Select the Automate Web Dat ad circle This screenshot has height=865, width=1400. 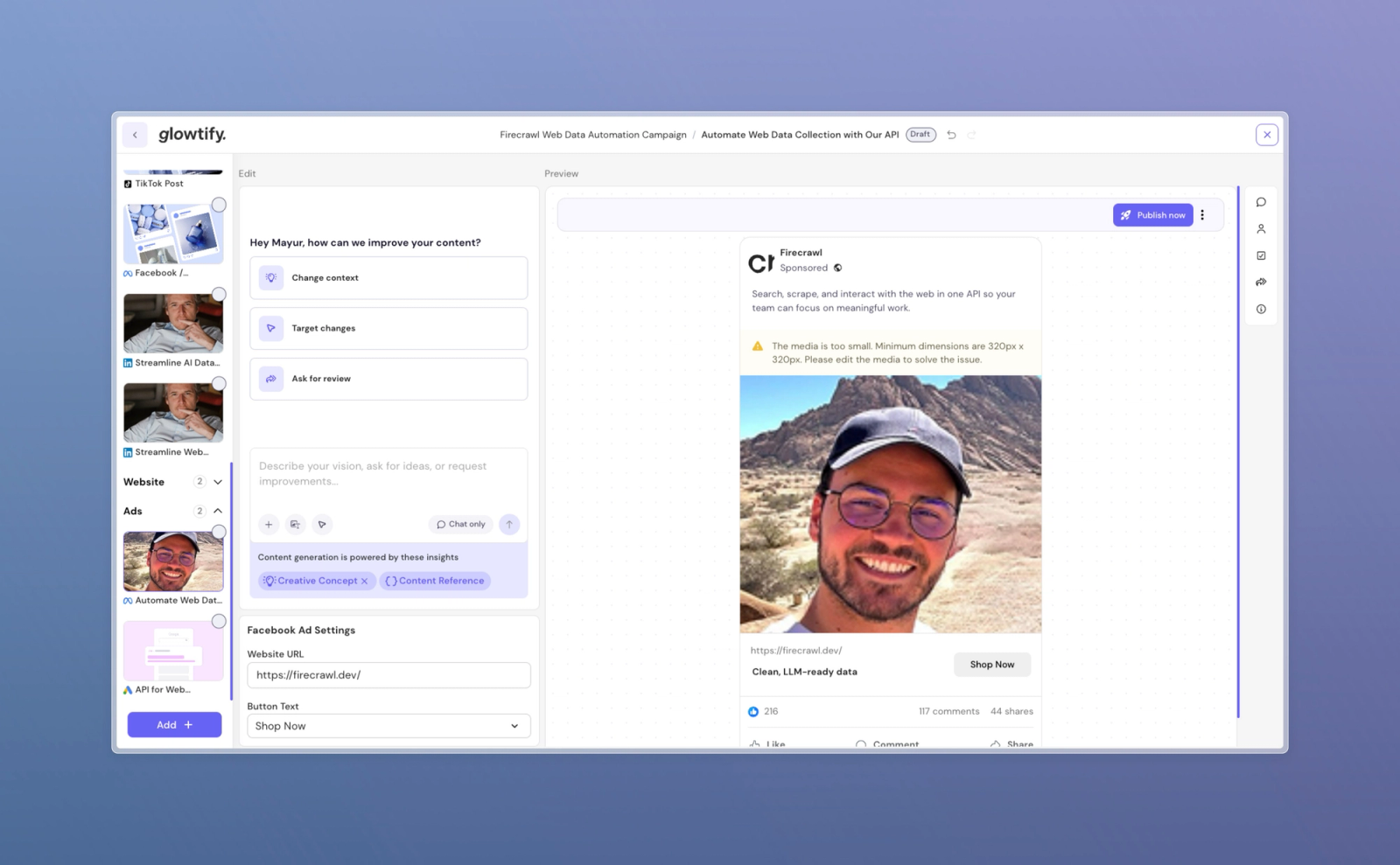point(219,533)
